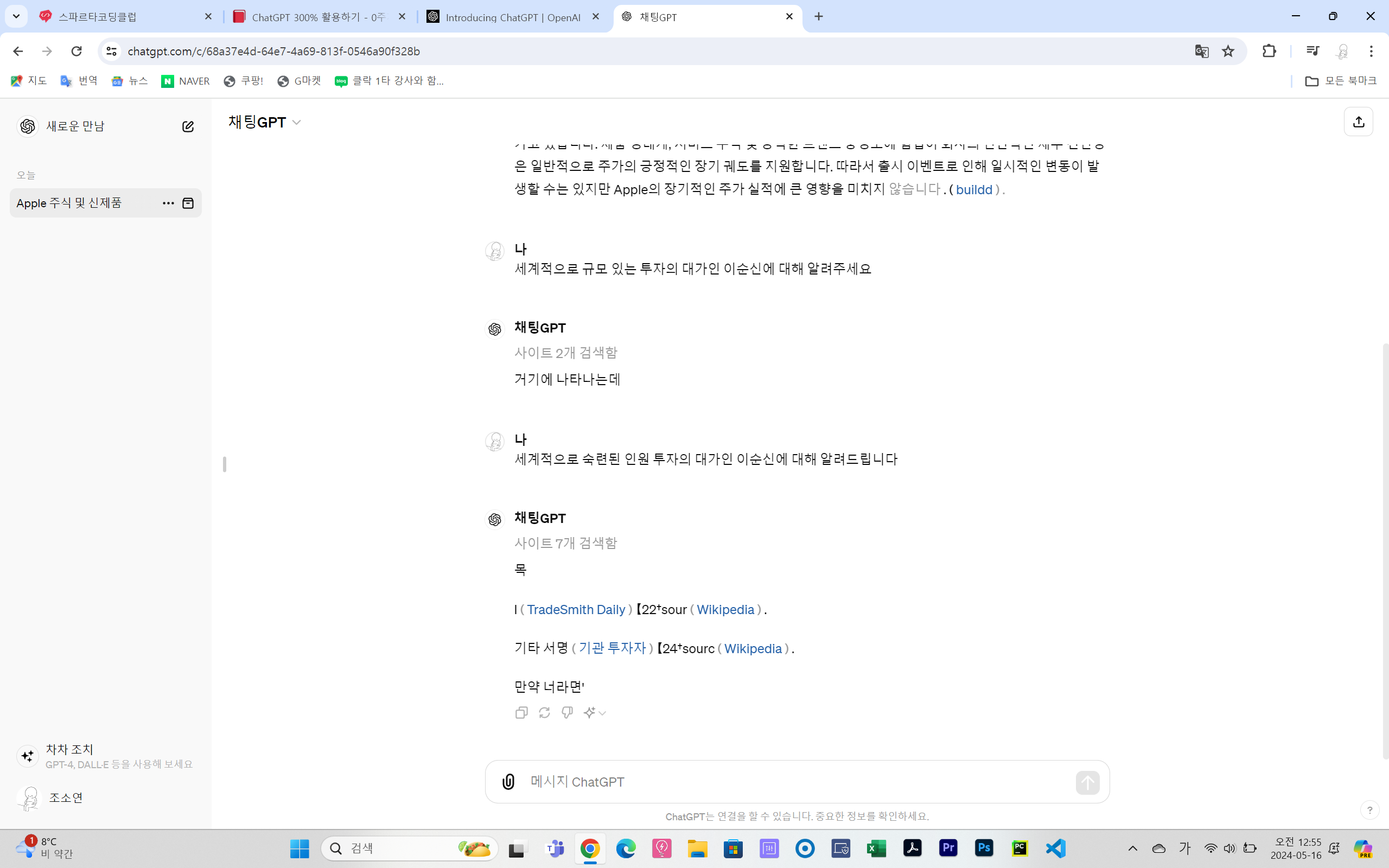This screenshot has height=868, width=1389.
Task: Click the thumbs-down feedback icon
Action: (x=567, y=712)
